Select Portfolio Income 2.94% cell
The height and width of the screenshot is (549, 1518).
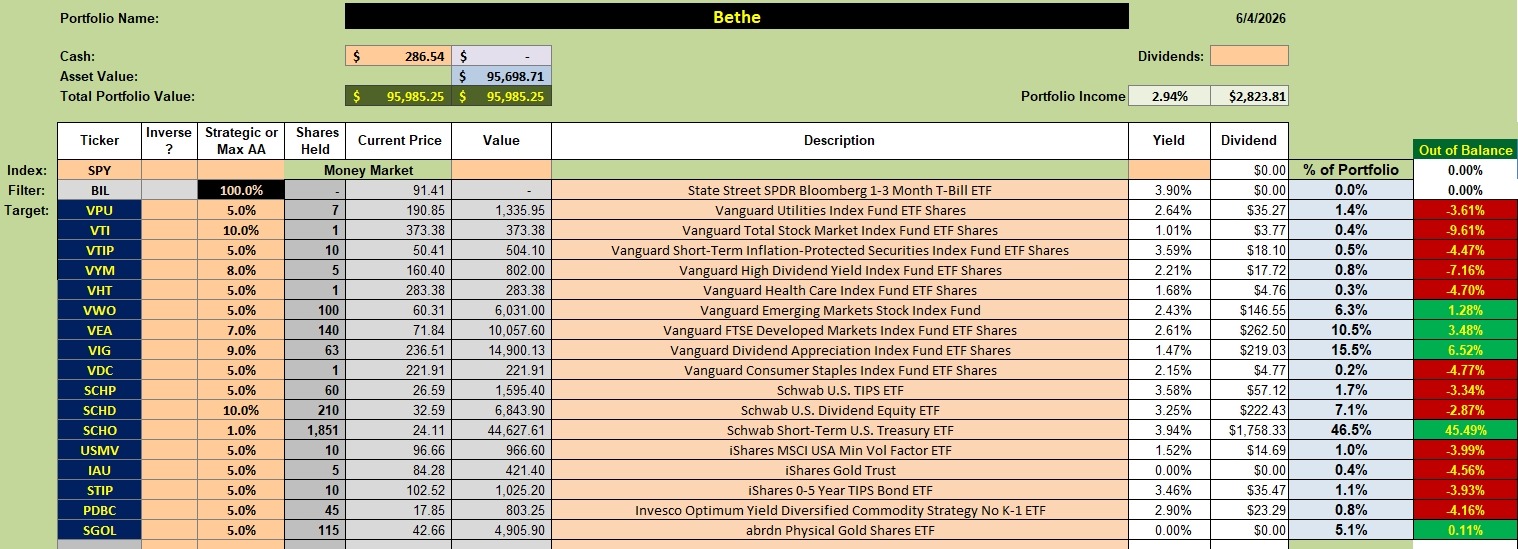point(1169,96)
